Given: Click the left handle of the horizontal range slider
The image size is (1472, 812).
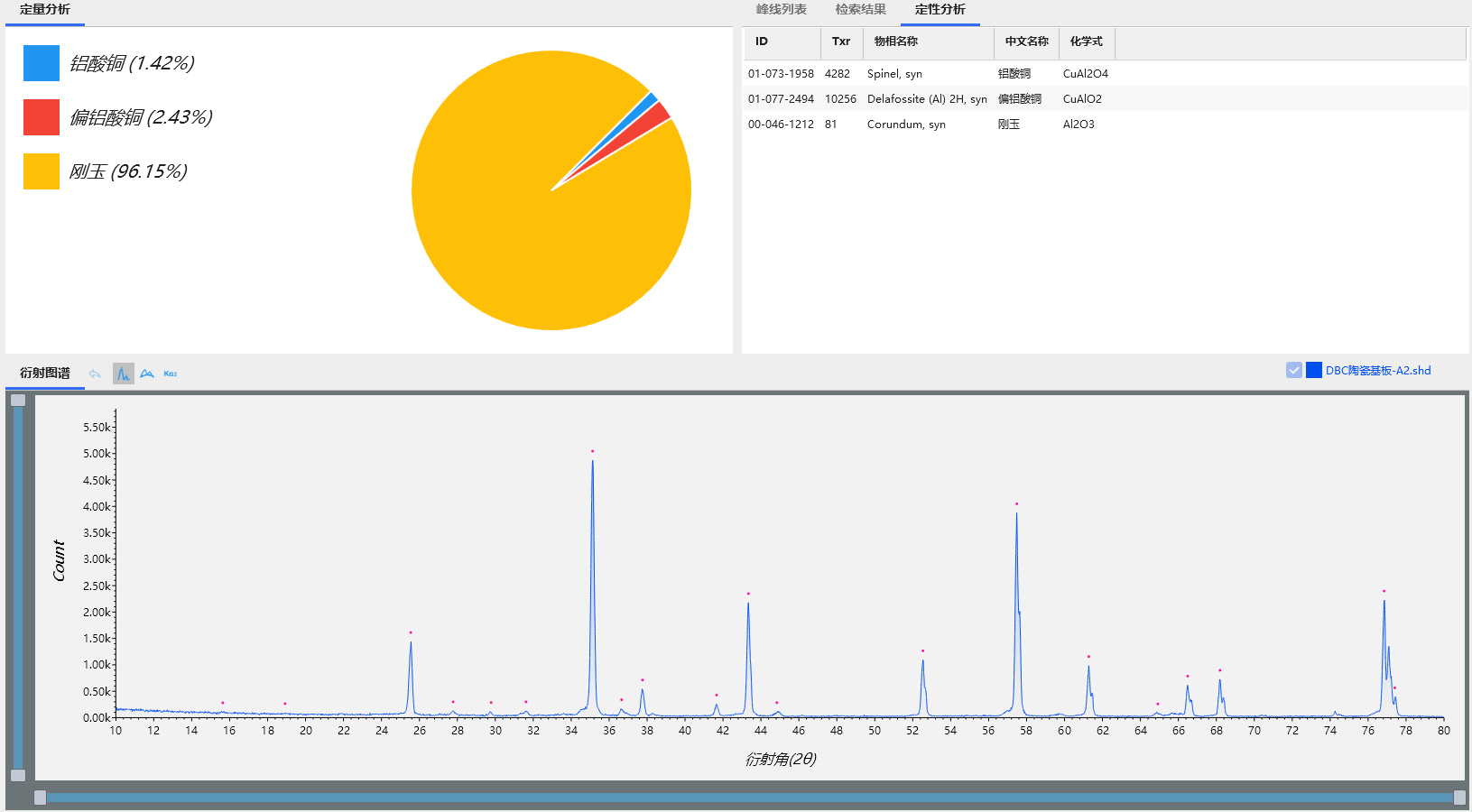Looking at the screenshot, I should click(40, 798).
